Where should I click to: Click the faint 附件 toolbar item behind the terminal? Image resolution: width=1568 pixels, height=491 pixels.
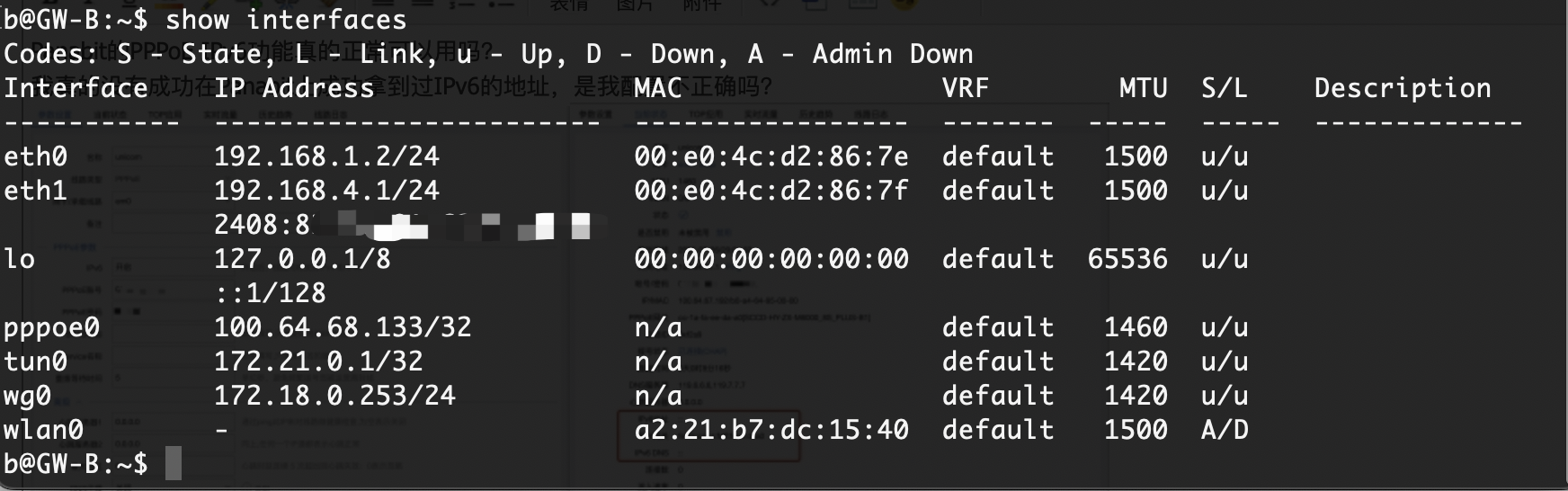(702, 6)
